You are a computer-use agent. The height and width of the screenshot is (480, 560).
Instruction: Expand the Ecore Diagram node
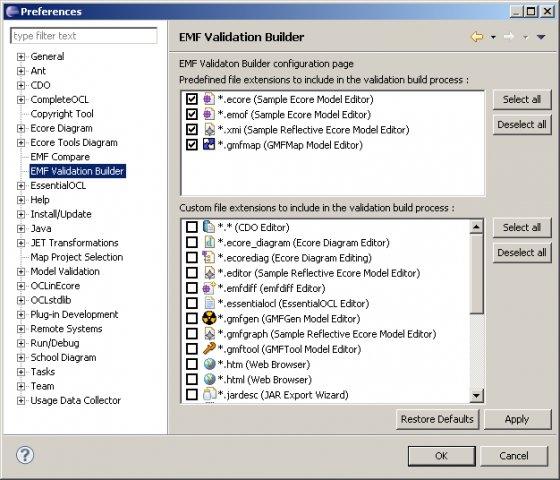click(21, 128)
